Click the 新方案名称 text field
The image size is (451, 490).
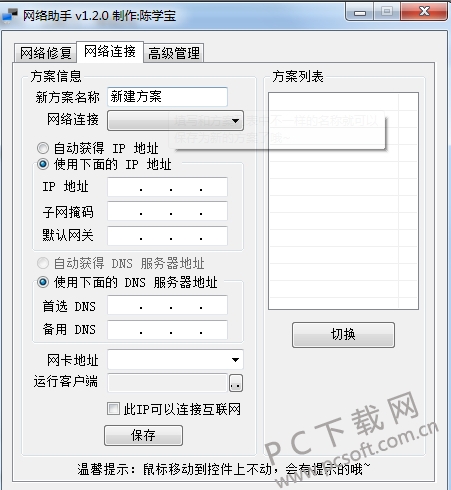[167, 97]
